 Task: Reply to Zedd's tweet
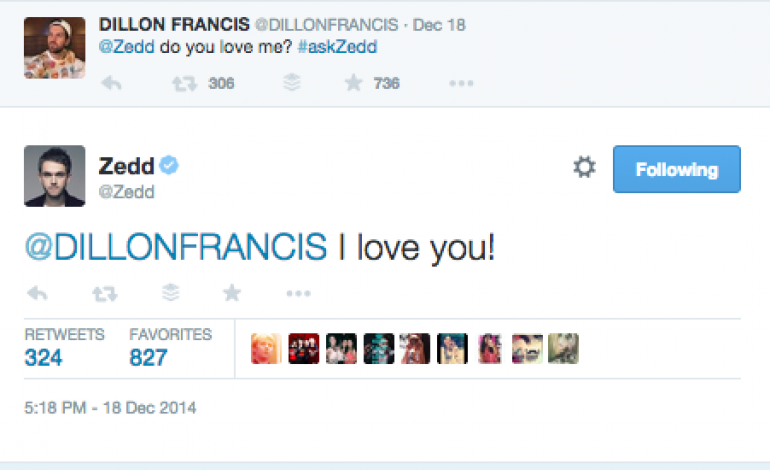[37, 293]
